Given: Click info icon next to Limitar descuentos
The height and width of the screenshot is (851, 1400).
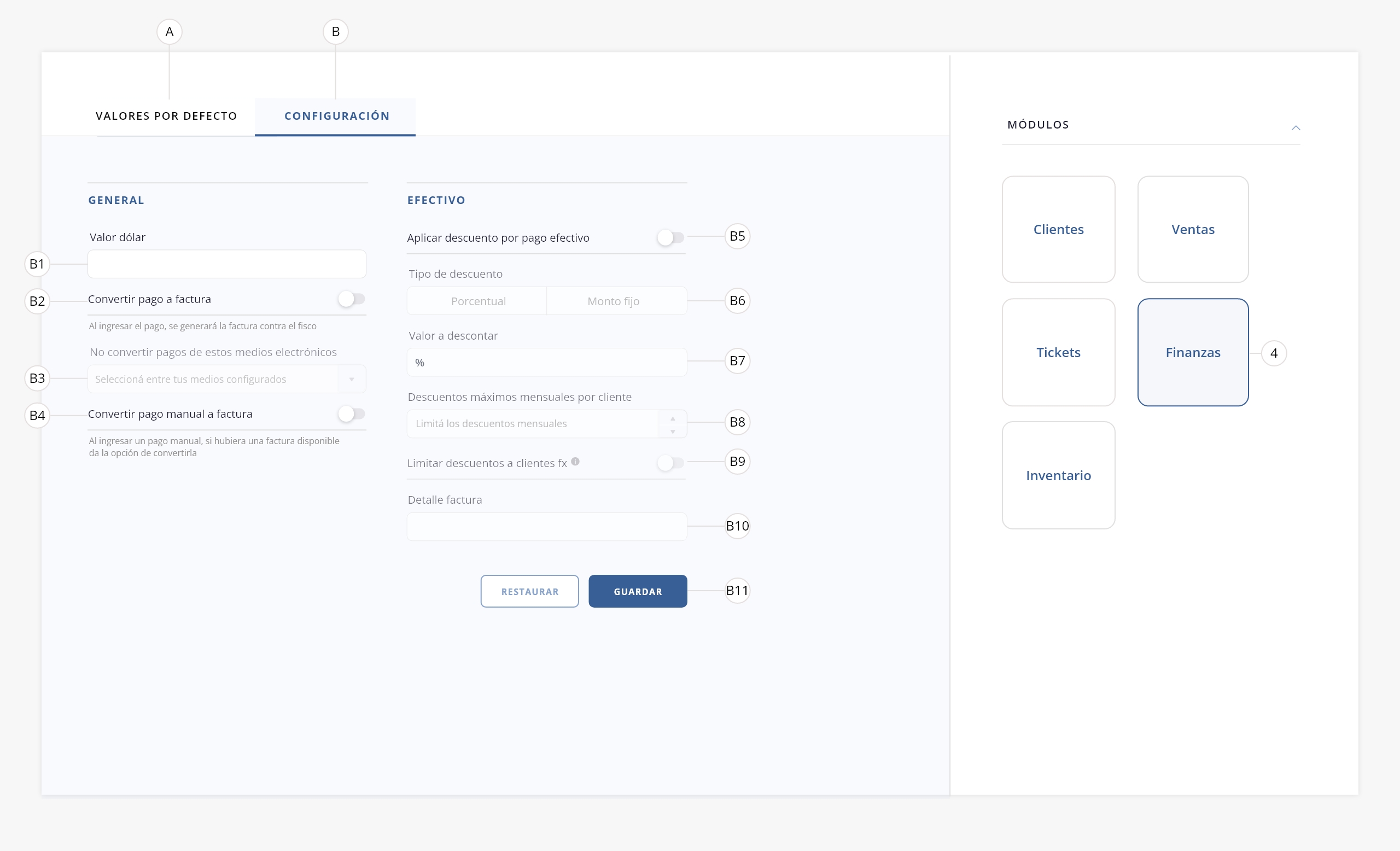Looking at the screenshot, I should pyautogui.click(x=575, y=462).
